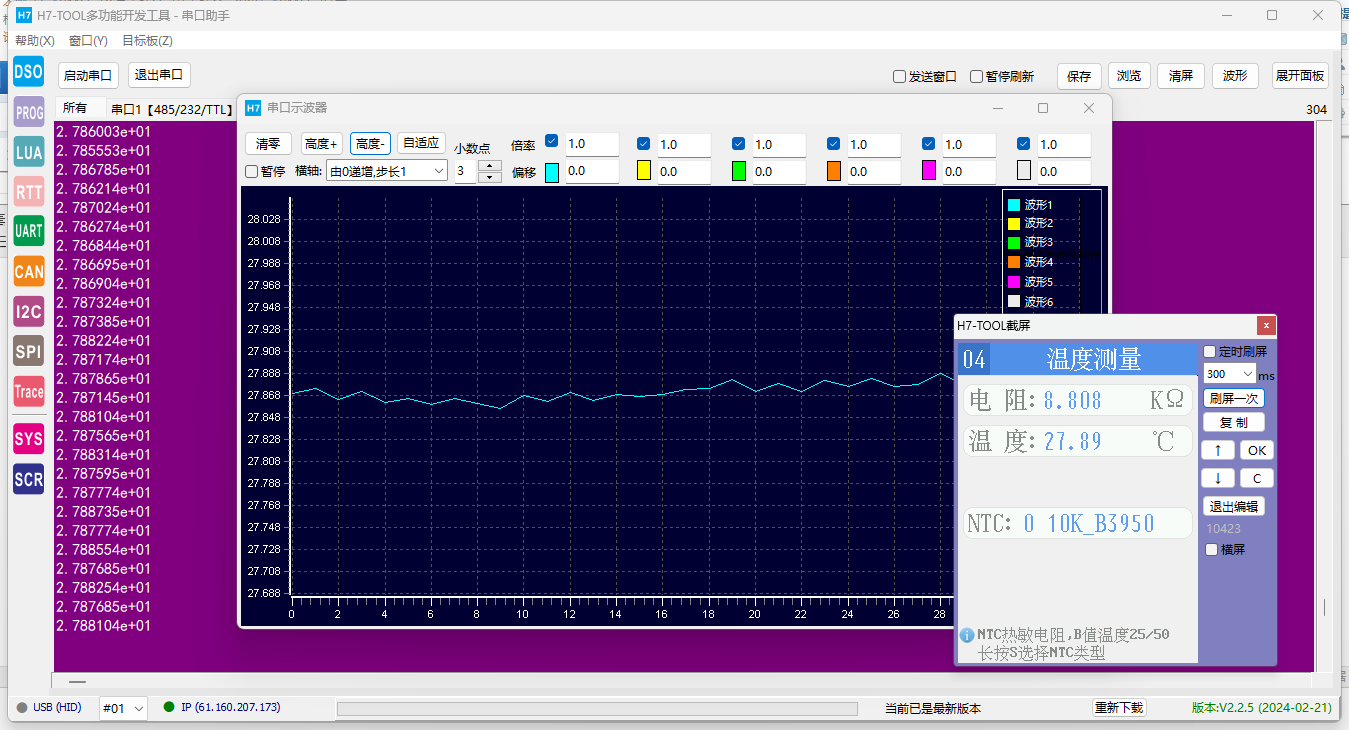Click the H7 app icon in main title bar
Image resolution: width=1349 pixels, height=730 pixels.
(x=24, y=16)
